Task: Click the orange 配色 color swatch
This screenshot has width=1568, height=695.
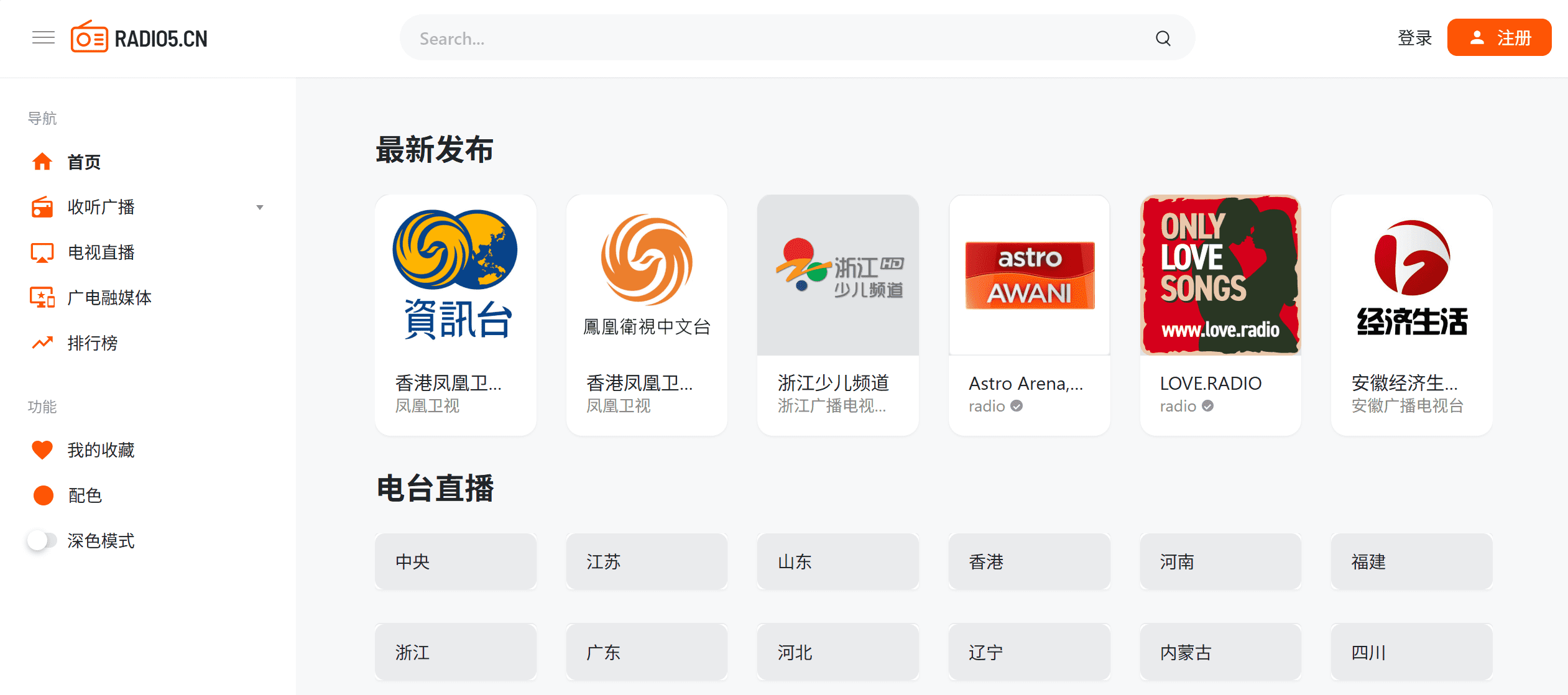Action: (43, 495)
